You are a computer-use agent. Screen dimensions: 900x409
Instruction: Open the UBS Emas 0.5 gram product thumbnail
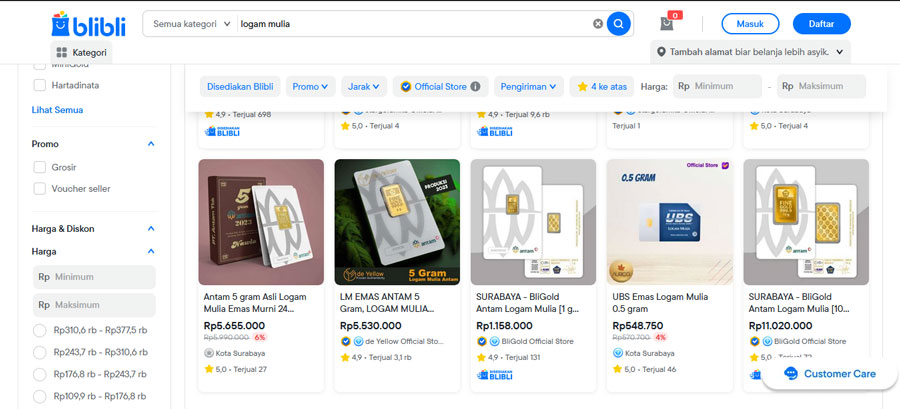pos(669,222)
